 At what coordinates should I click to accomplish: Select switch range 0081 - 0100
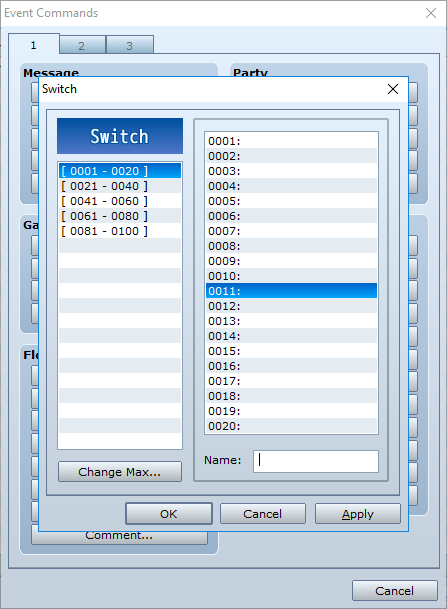click(120, 231)
